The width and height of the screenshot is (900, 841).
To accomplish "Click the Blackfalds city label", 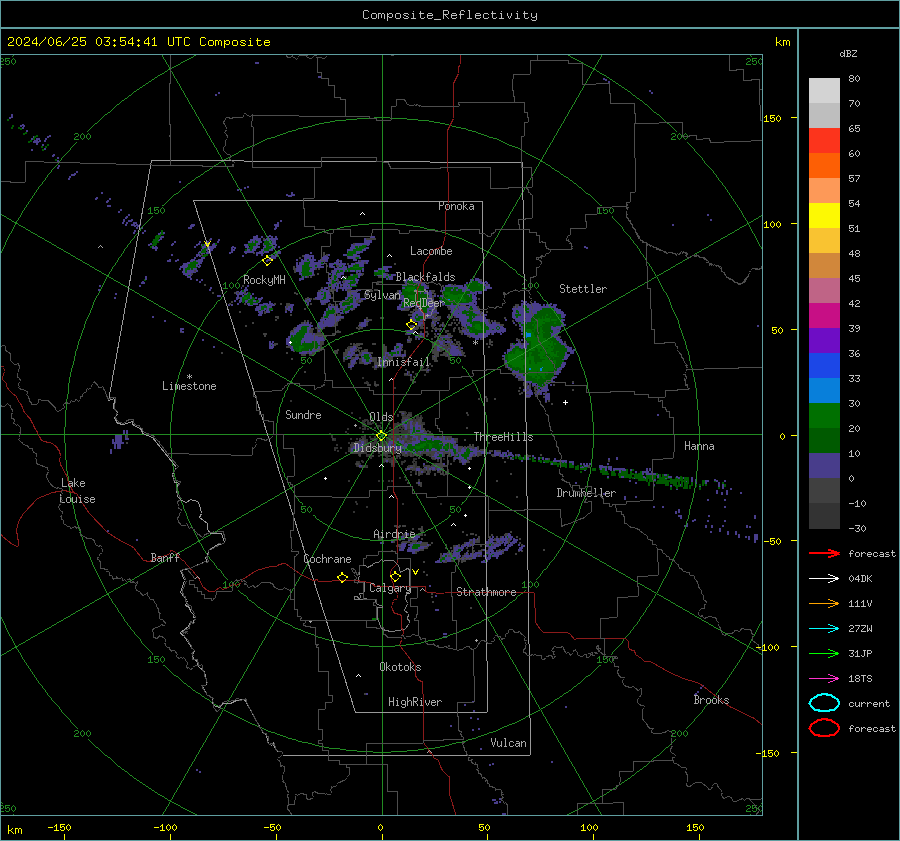I will coord(425,277).
